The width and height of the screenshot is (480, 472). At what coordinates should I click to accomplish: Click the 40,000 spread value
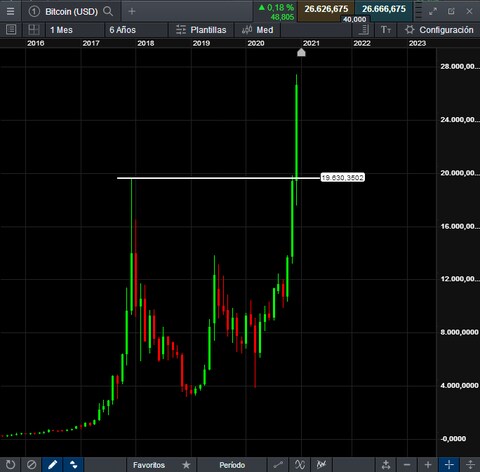point(355,19)
